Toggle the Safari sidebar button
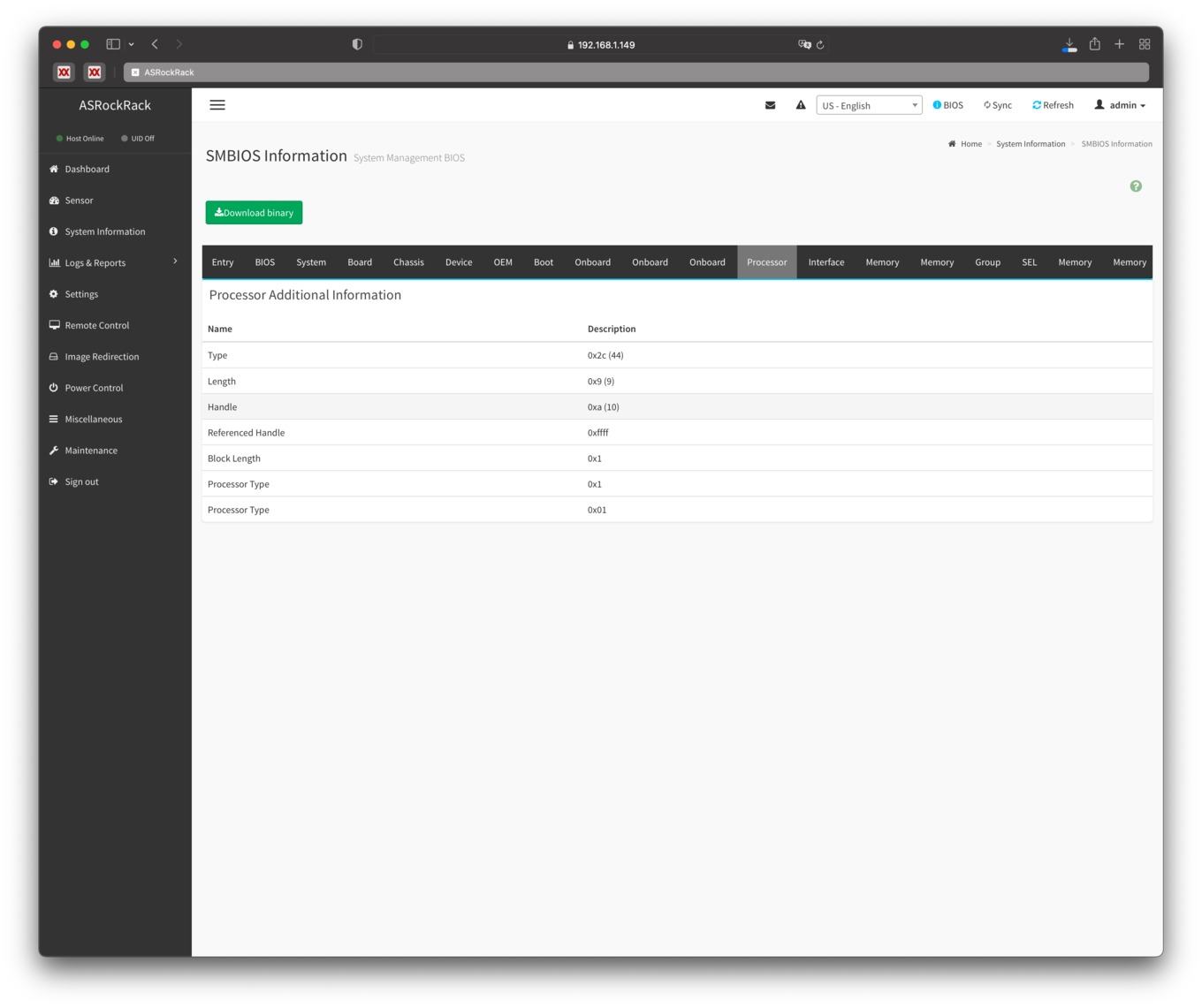1202x1008 pixels. [x=113, y=44]
